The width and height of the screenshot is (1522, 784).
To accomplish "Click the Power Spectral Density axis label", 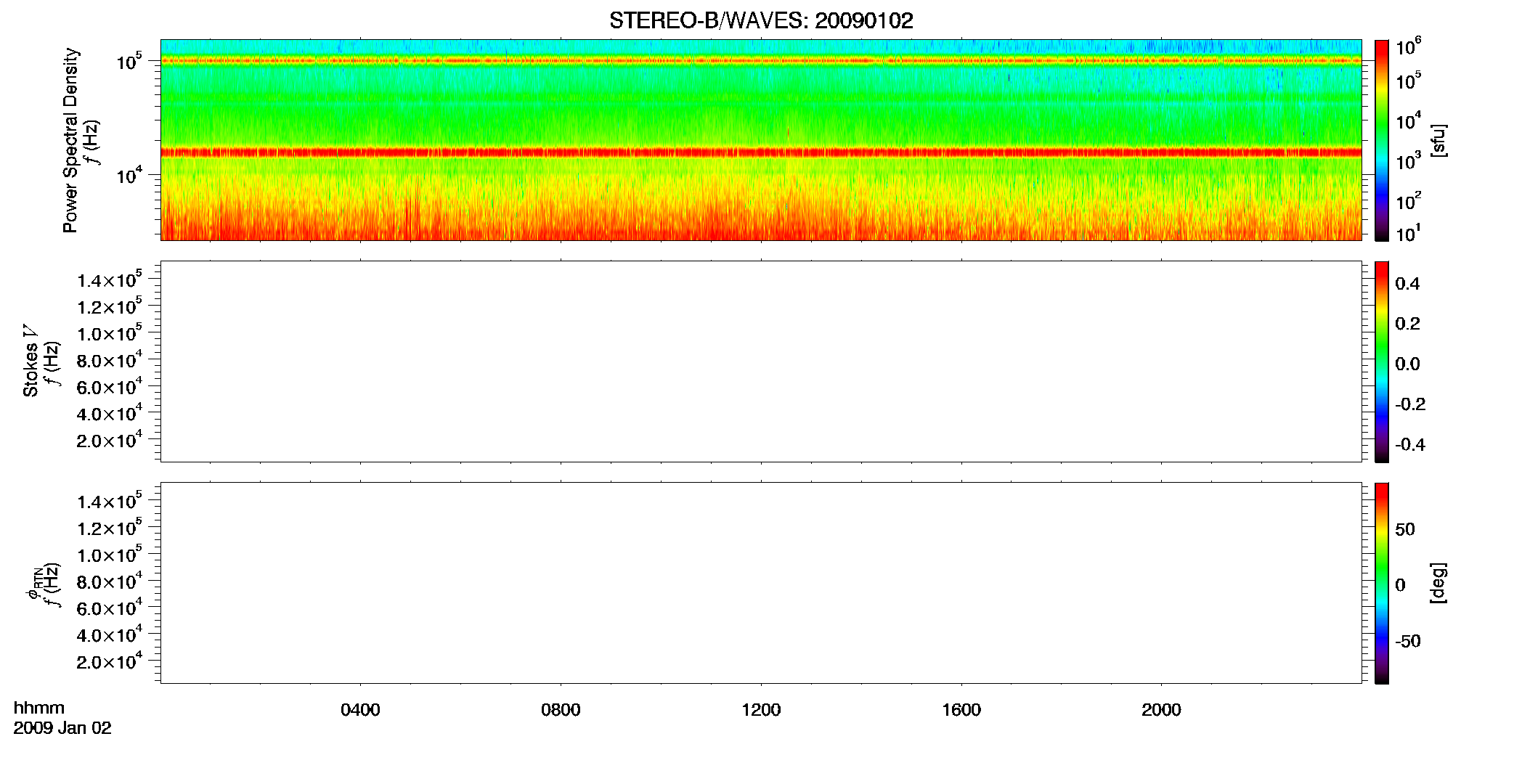I will pos(70,140).
